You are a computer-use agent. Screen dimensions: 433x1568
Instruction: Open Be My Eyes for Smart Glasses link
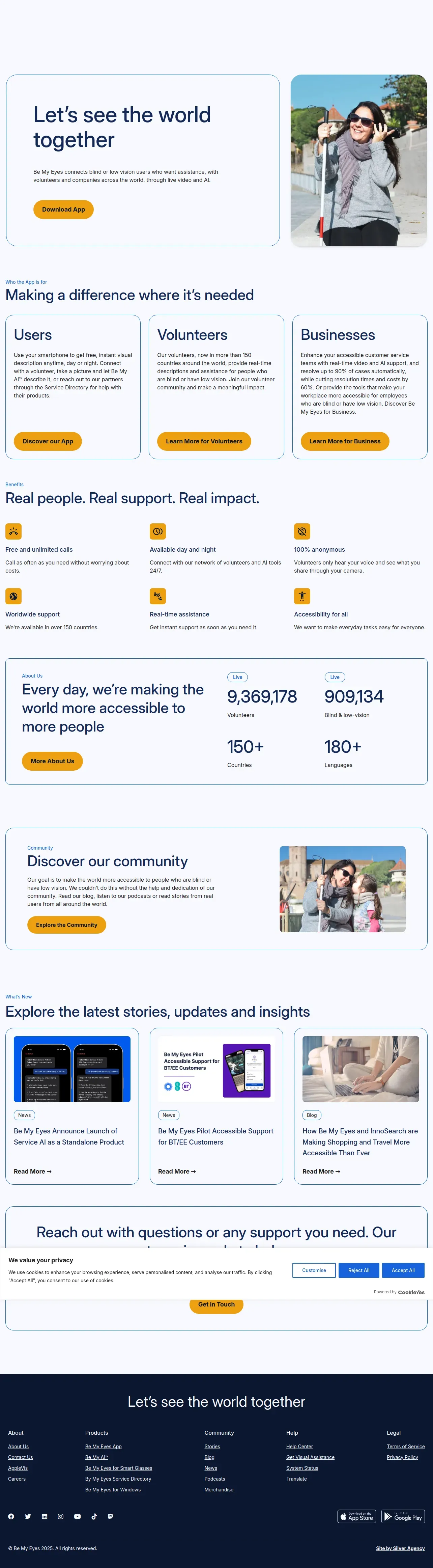click(119, 1468)
